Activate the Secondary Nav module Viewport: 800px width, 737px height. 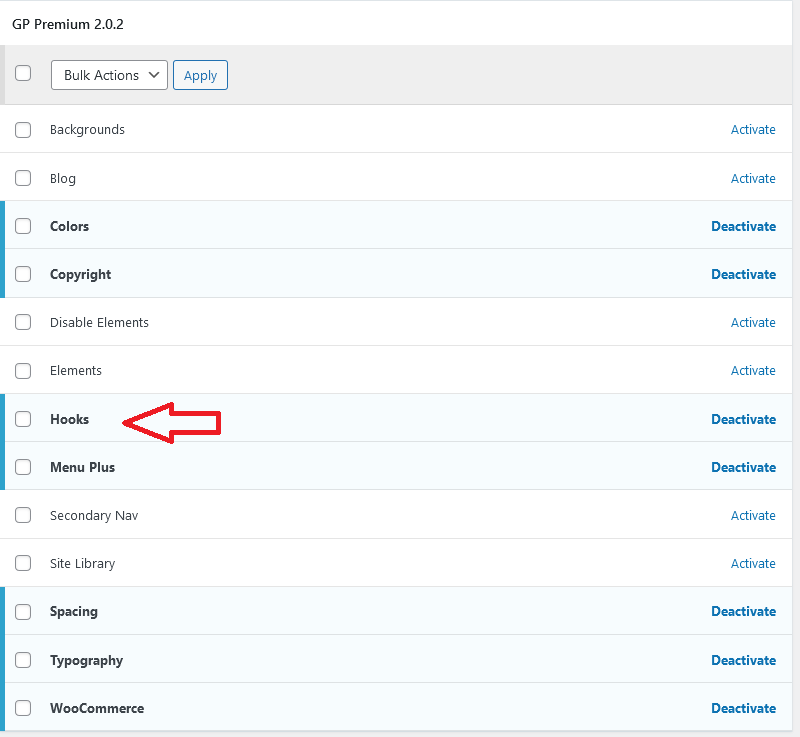[753, 515]
